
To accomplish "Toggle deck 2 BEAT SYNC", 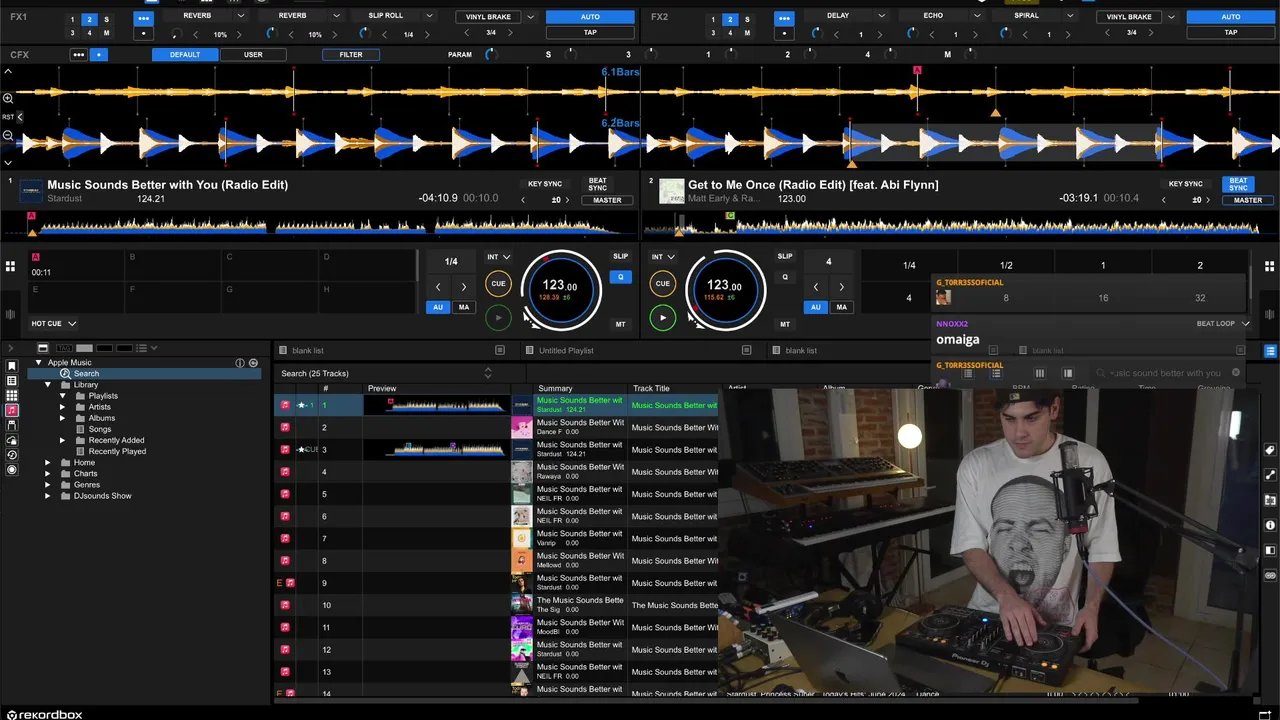I will (x=1238, y=184).
